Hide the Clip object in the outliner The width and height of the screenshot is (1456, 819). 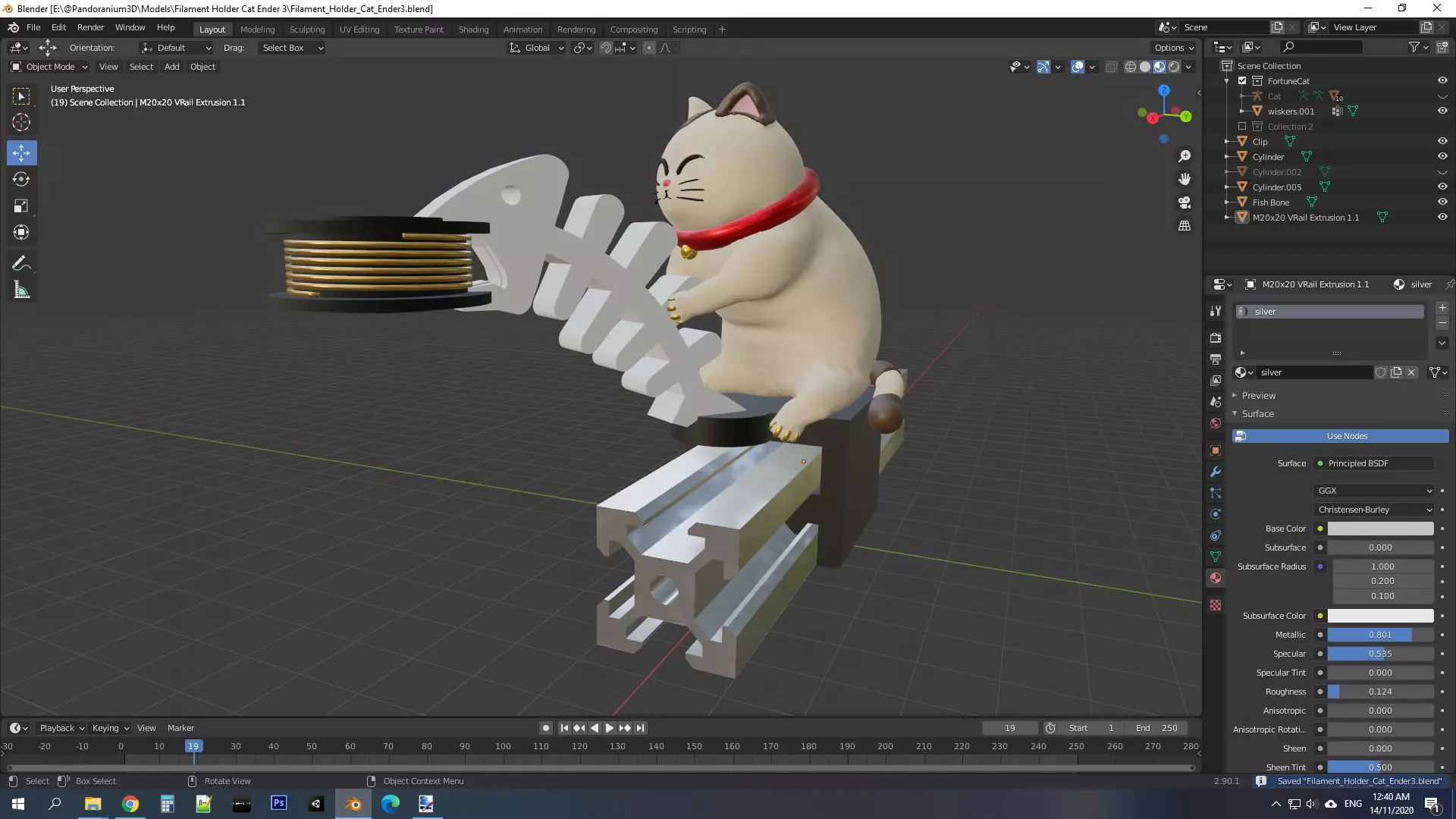pyautogui.click(x=1442, y=142)
